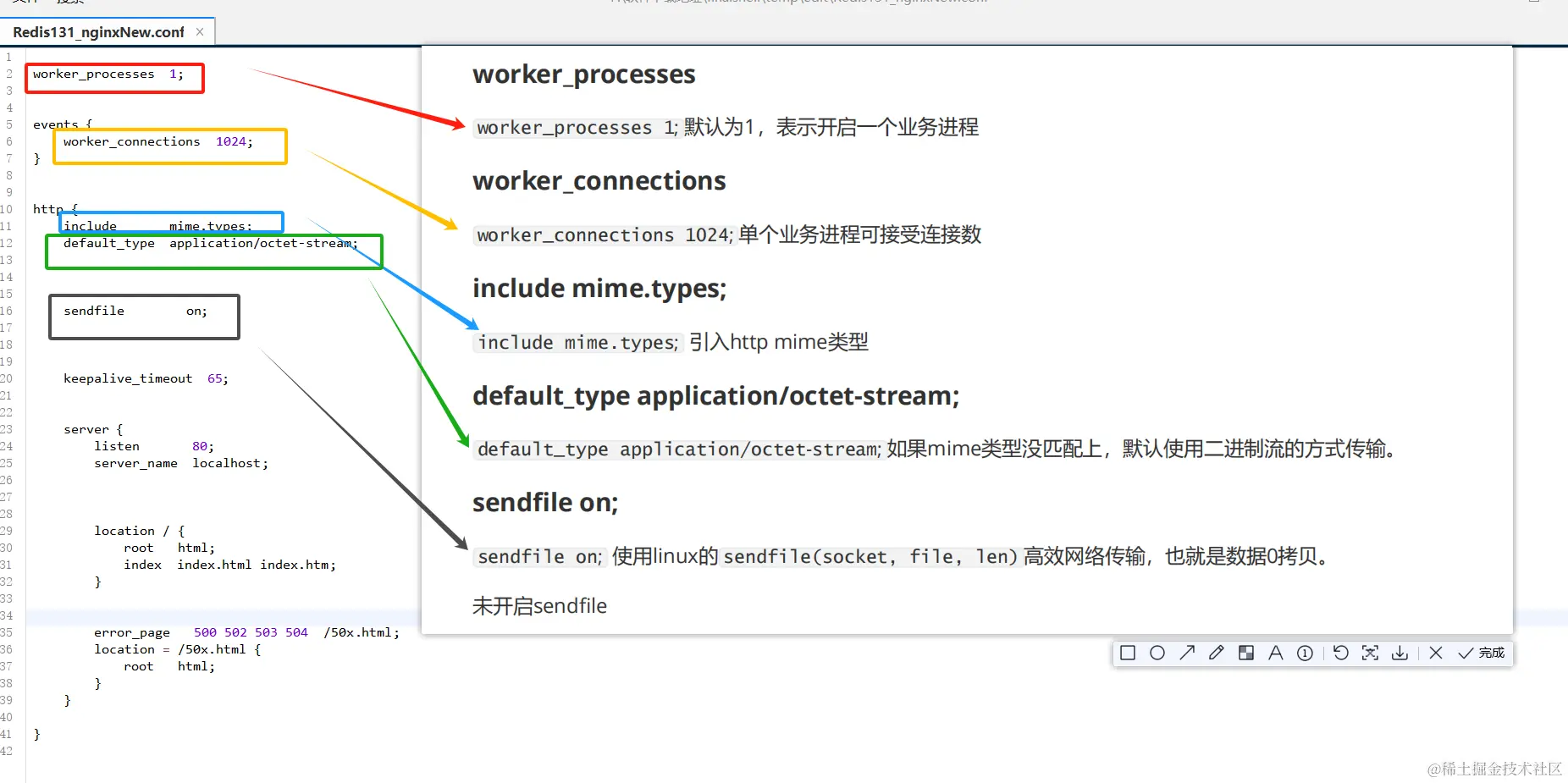The width and height of the screenshot is (1568, 783).
Task: Click the 'worker_processes' heading in the doc panel
Action: (x=584, y=74)
